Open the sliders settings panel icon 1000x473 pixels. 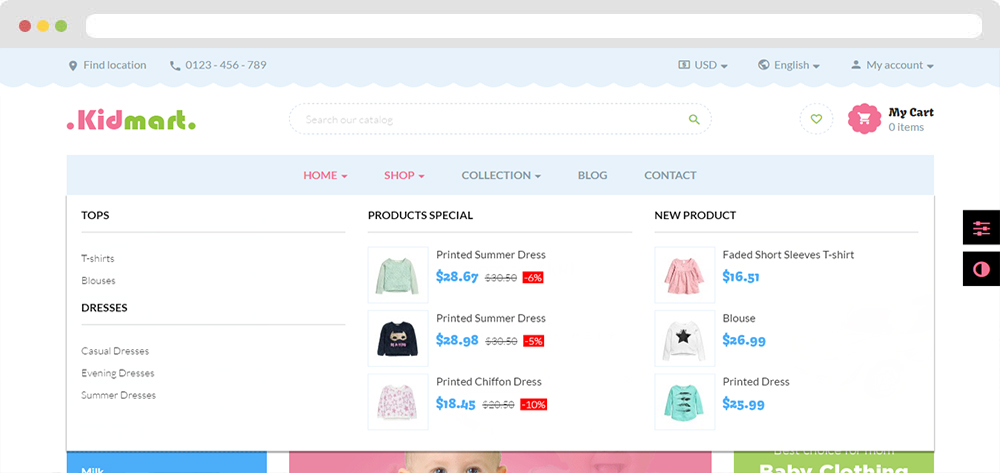982,228
